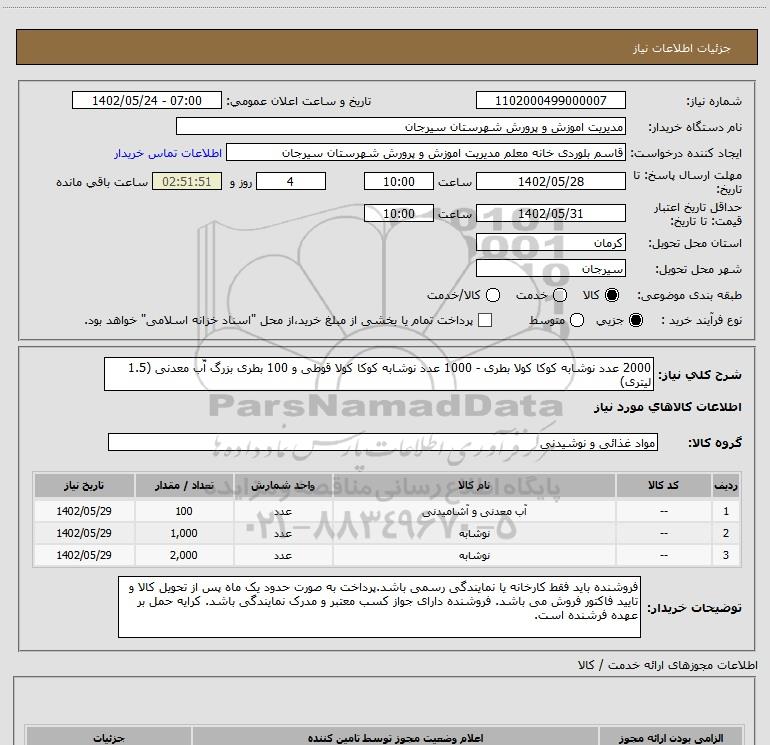Click row number 3 cell
The image size is (770, 745).
pyautogui.click(x=726, y=555)
